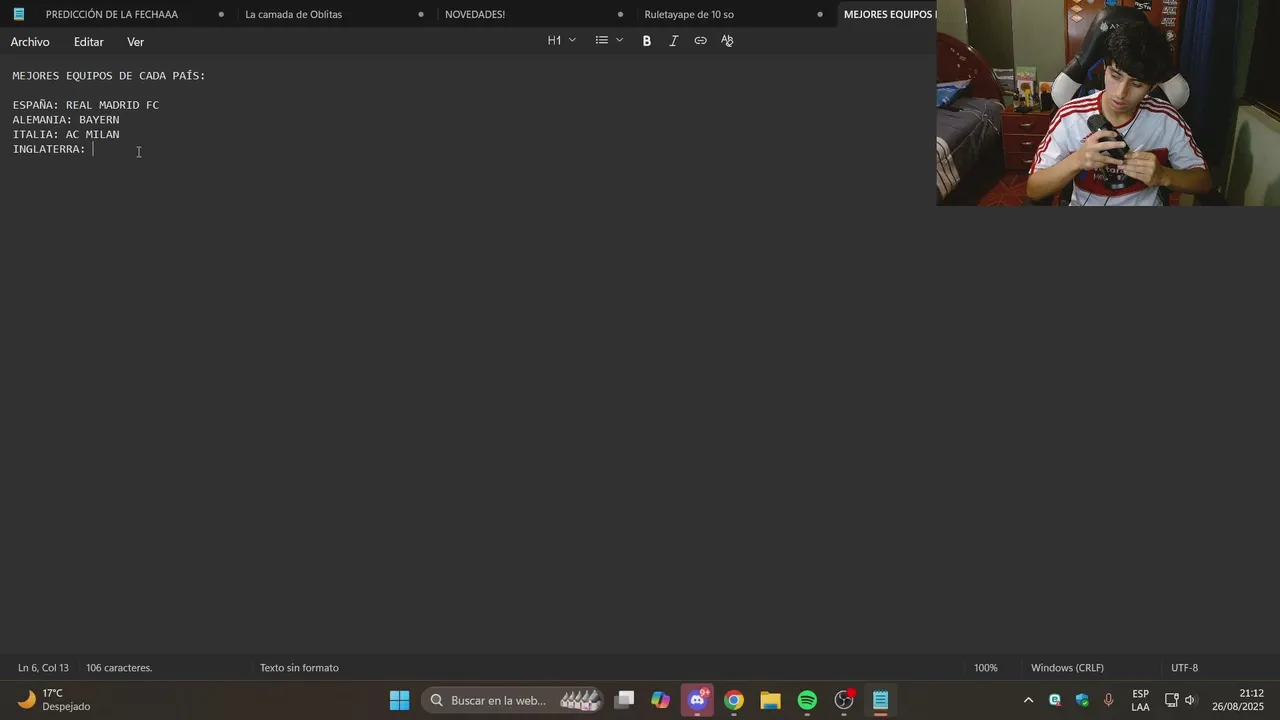Clear formatting with the Ab eraser icon
Image resolution: width=1280 pixels, height=720 pixels.
(x=727, y=41)
